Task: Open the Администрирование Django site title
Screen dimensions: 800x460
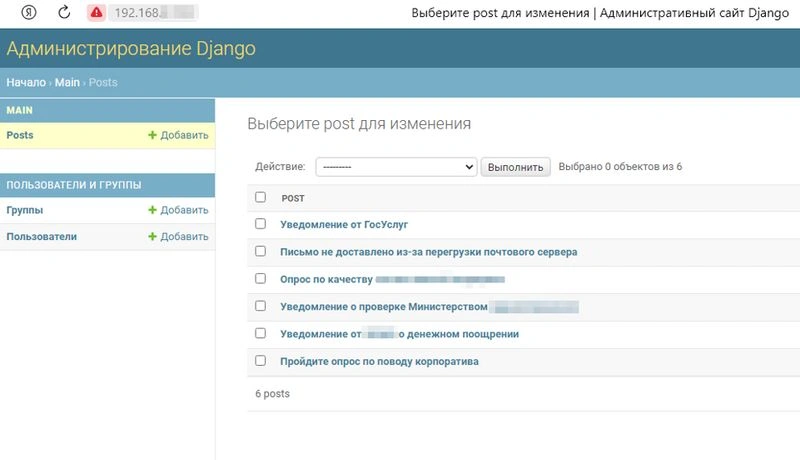Action: pos(131,48)
